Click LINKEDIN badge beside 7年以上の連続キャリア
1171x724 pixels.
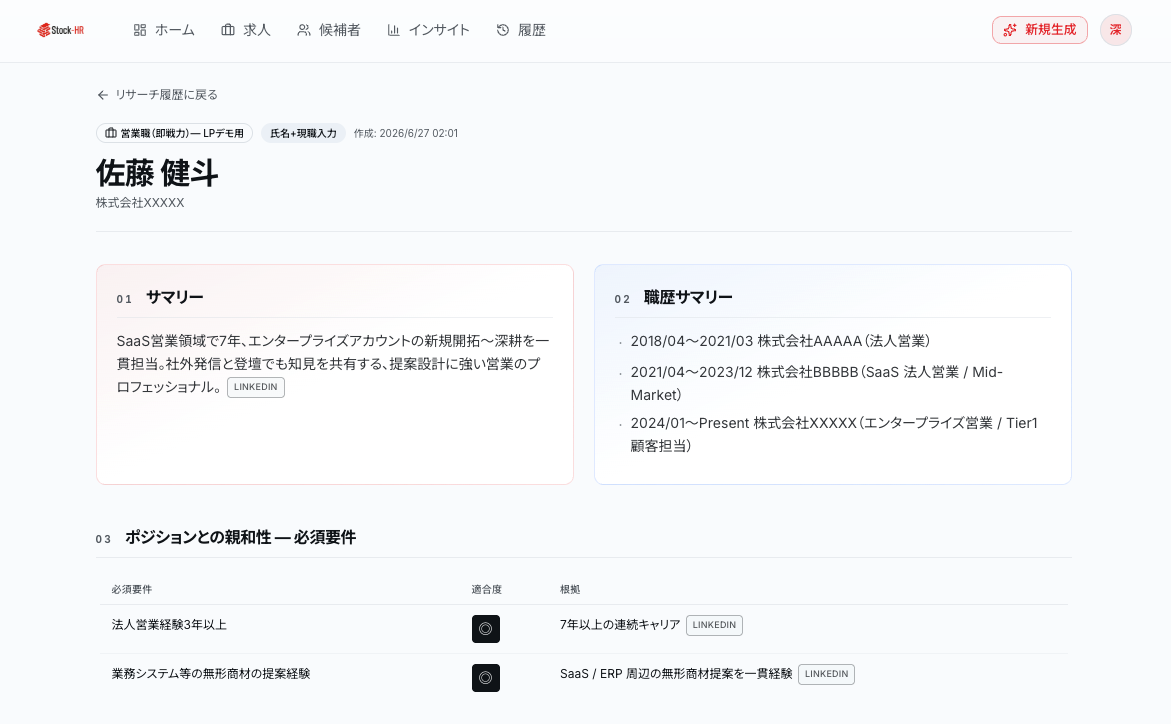tap(714, 625)
